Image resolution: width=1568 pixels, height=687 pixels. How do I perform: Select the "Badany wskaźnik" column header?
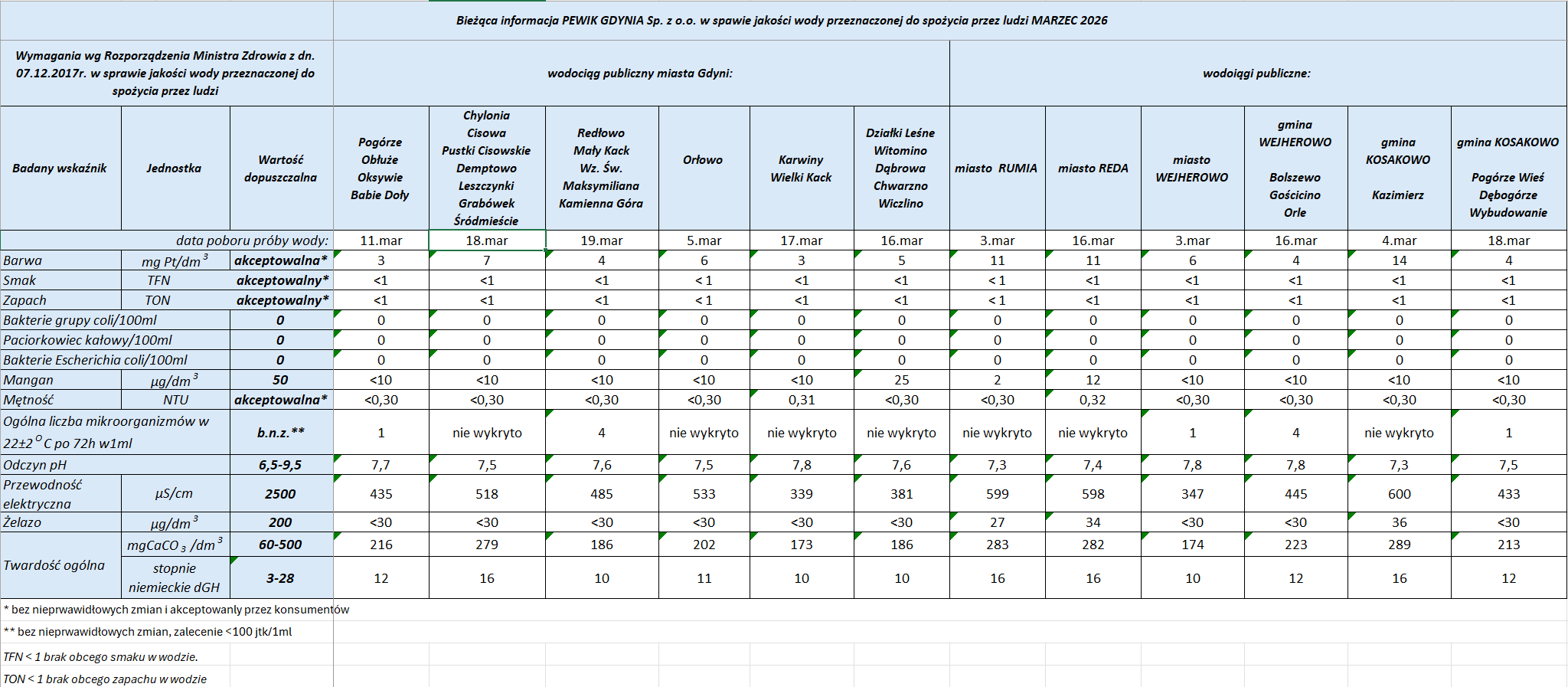click(60, 168)
